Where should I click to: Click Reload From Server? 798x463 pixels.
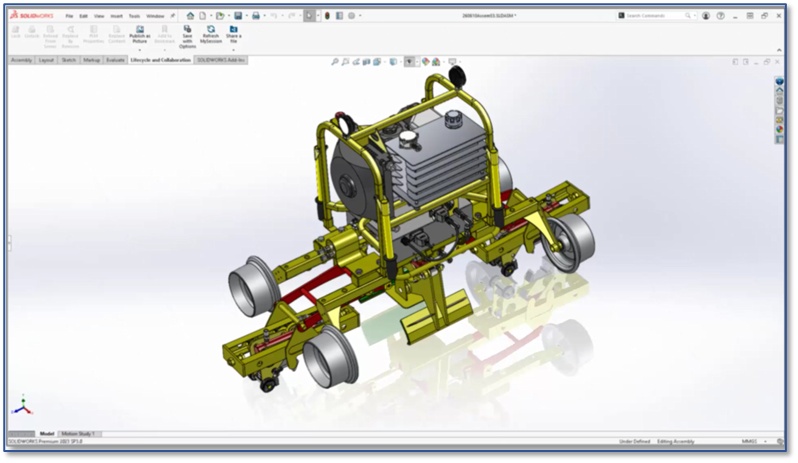tap(50, 37)
